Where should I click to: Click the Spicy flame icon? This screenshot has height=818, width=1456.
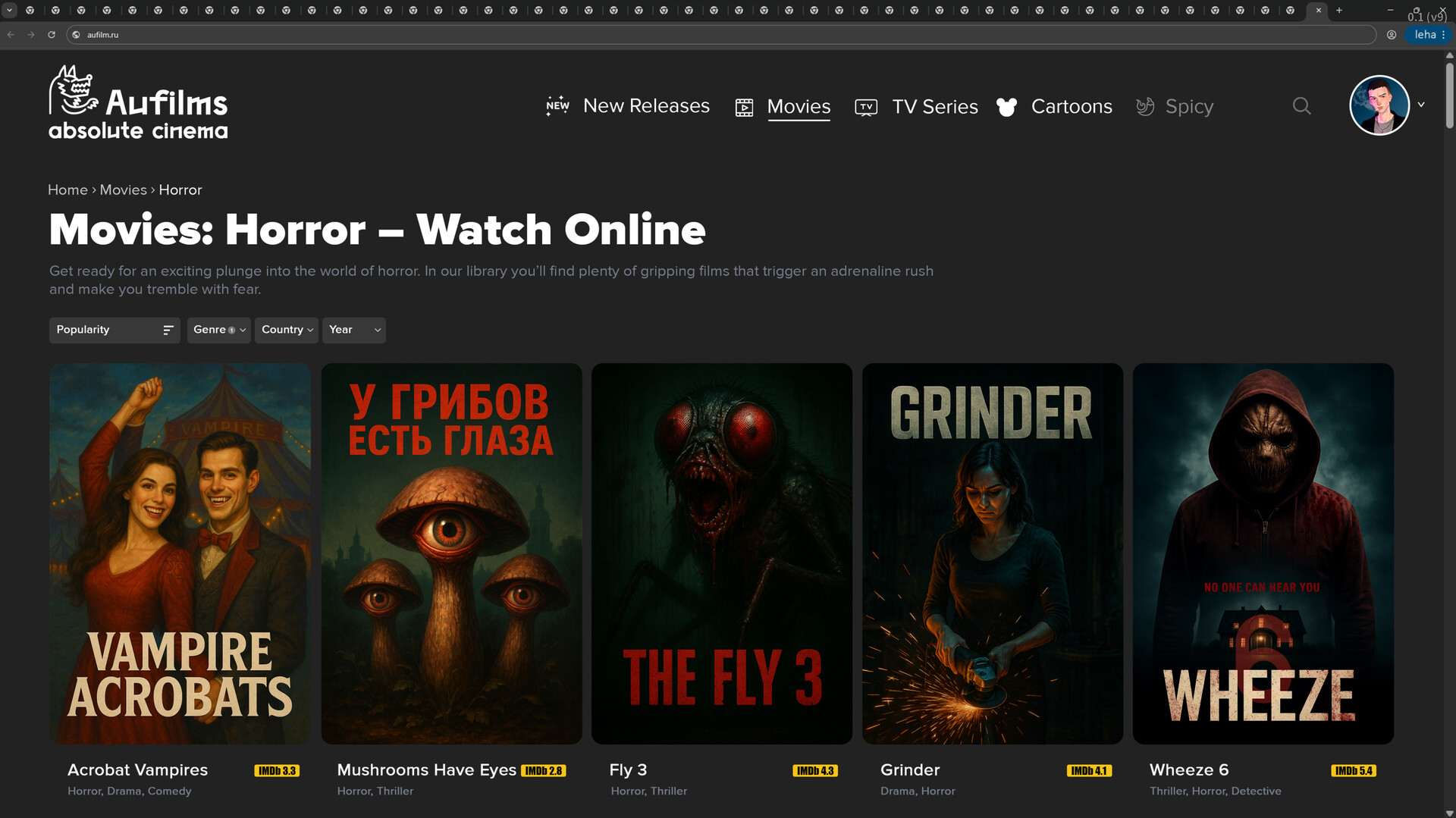click(1145, 107)
